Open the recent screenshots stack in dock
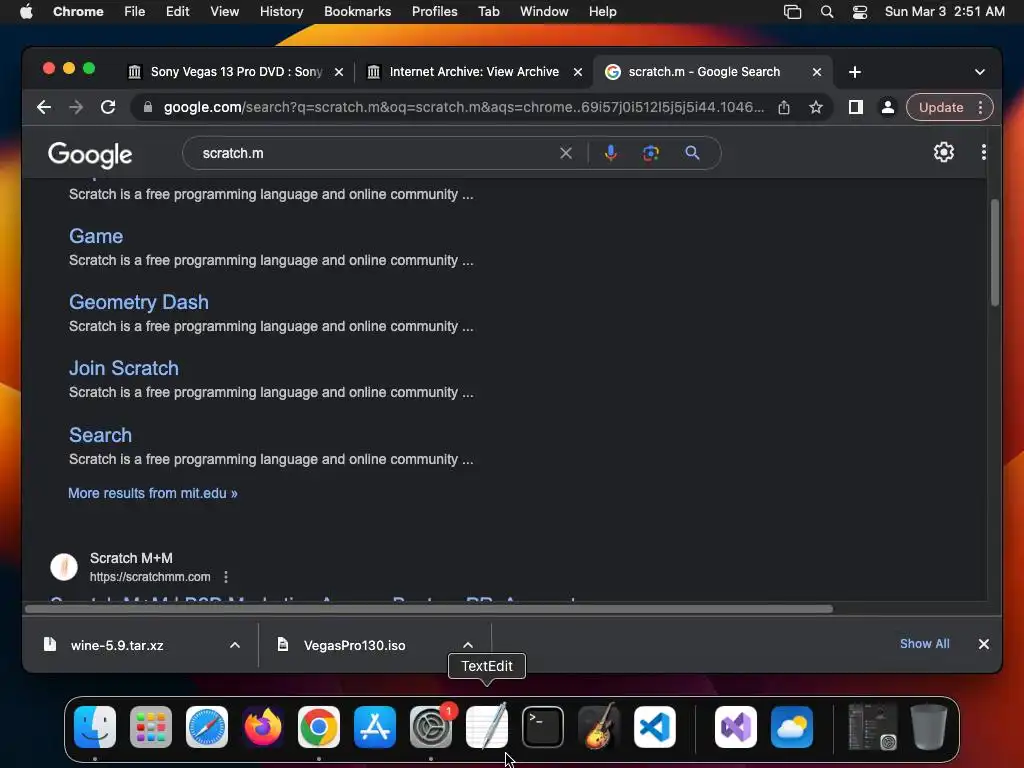This screenshot has height=768, width=1024. click(872, 727)
